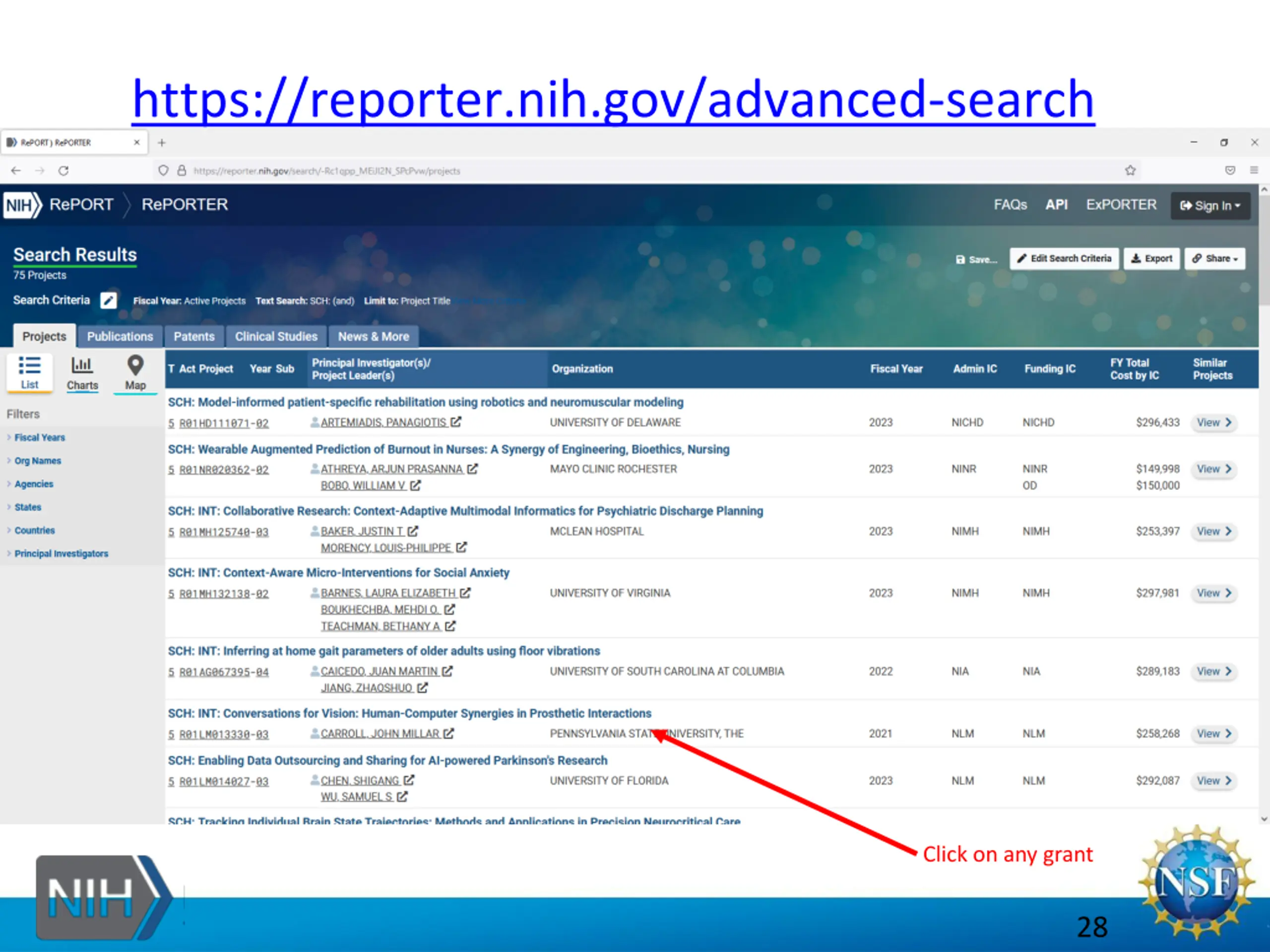Sort by the Fiscal Year column header
This screenshot has height=952, width=1270.
(x=896, y=369)
